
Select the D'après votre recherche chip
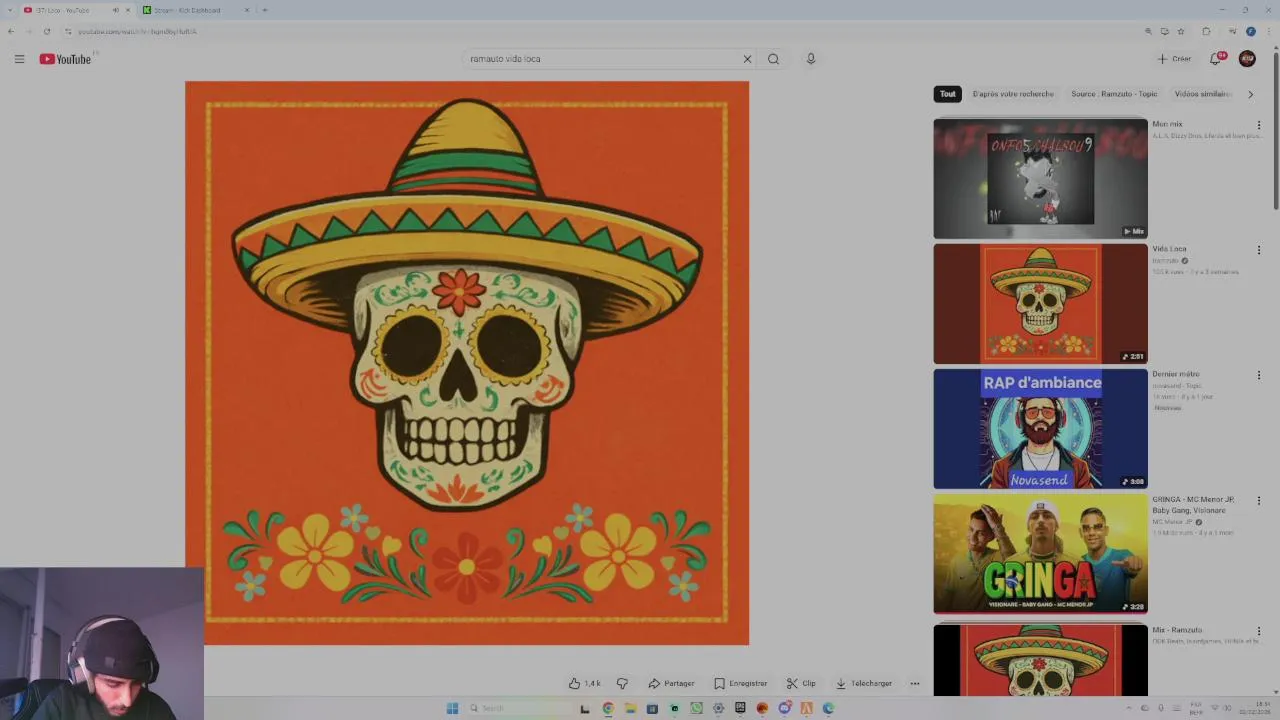tap(1013, 94)
